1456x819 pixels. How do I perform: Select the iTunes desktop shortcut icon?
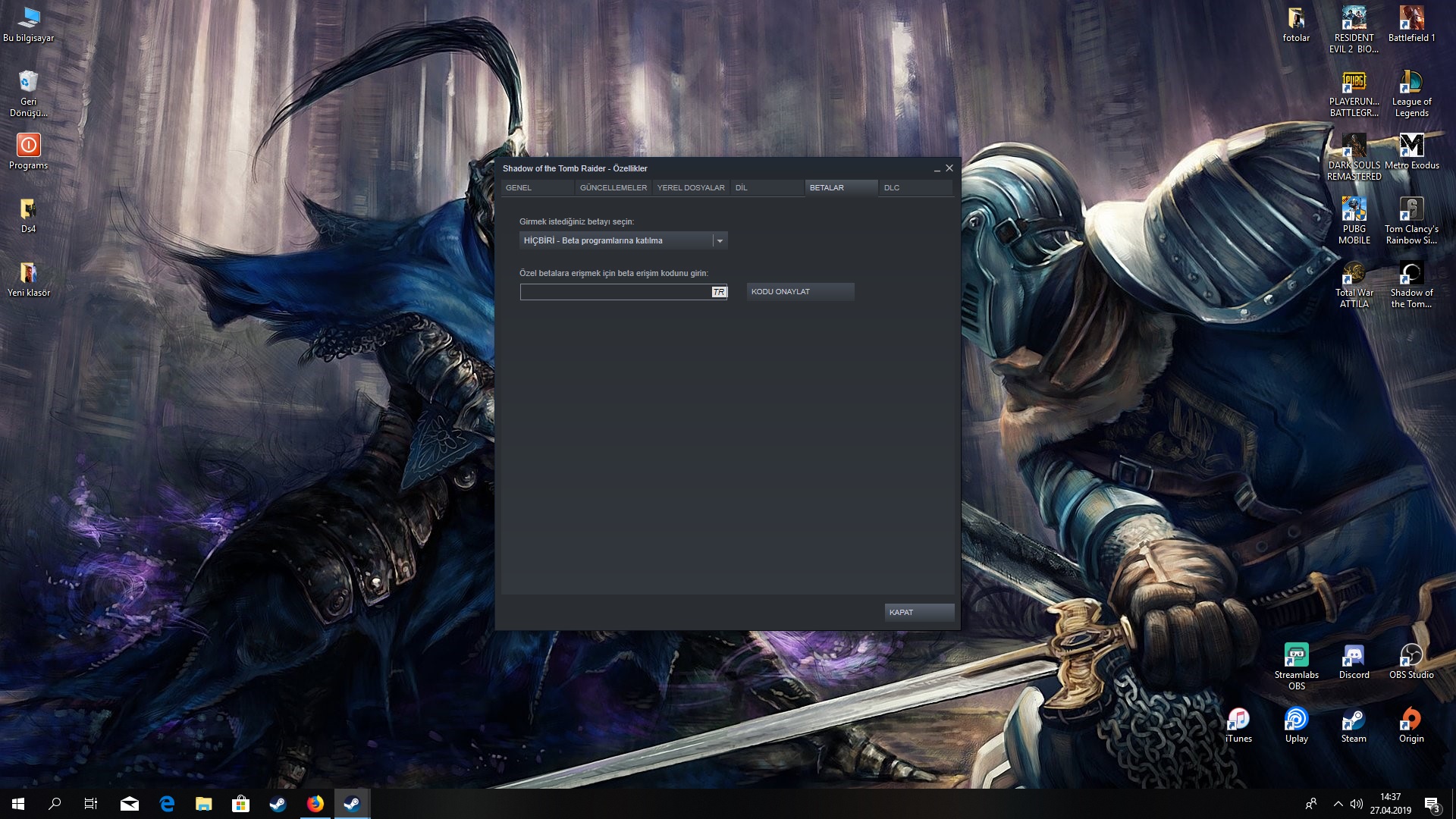(1238, 725)
